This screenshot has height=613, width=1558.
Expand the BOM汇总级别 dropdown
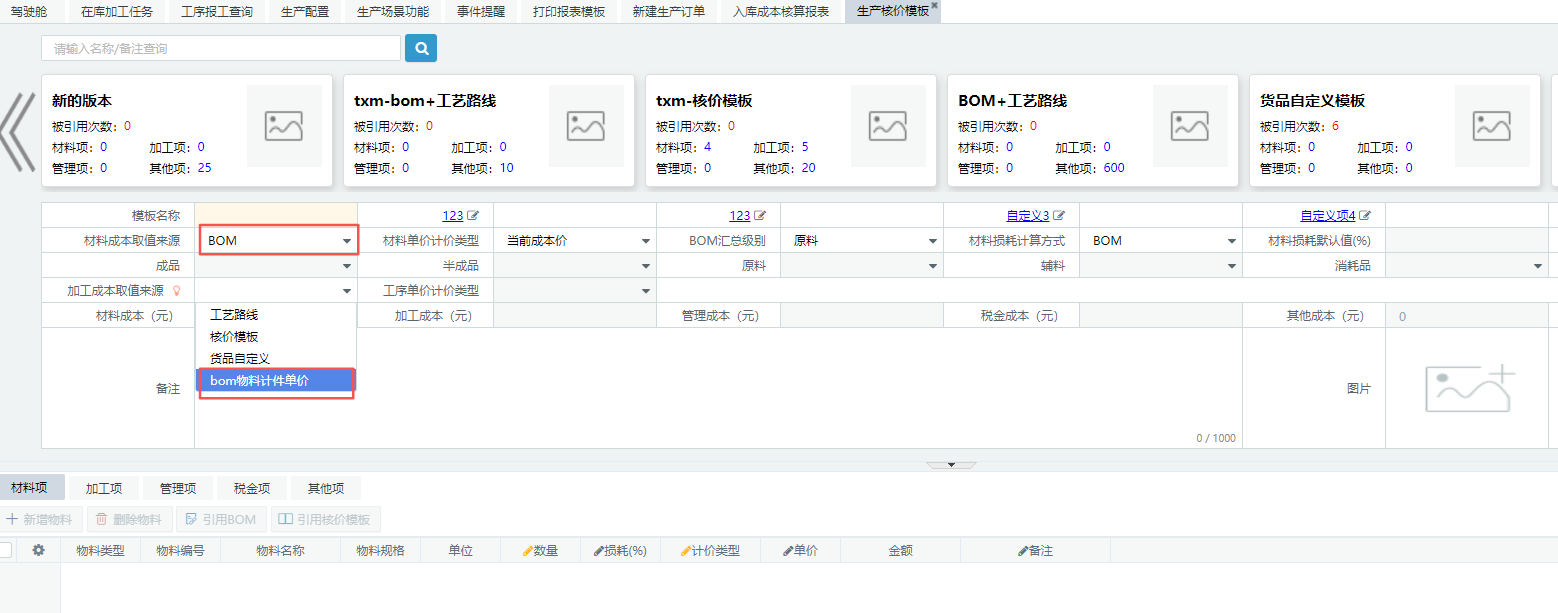click(863, 241)
